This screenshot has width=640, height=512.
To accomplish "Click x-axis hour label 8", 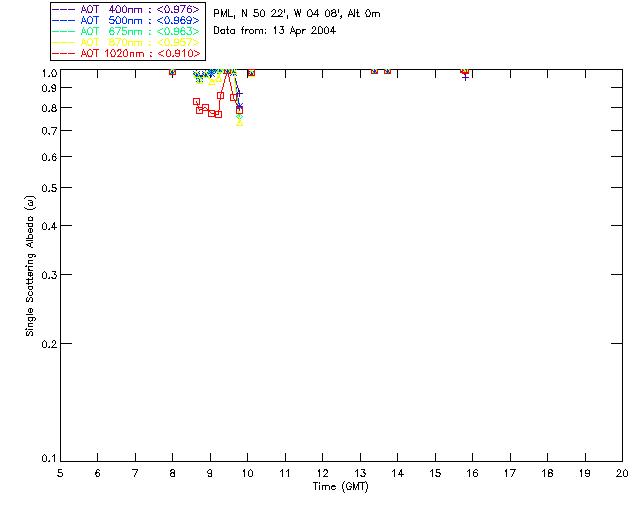I will click(x=173, y=473).
